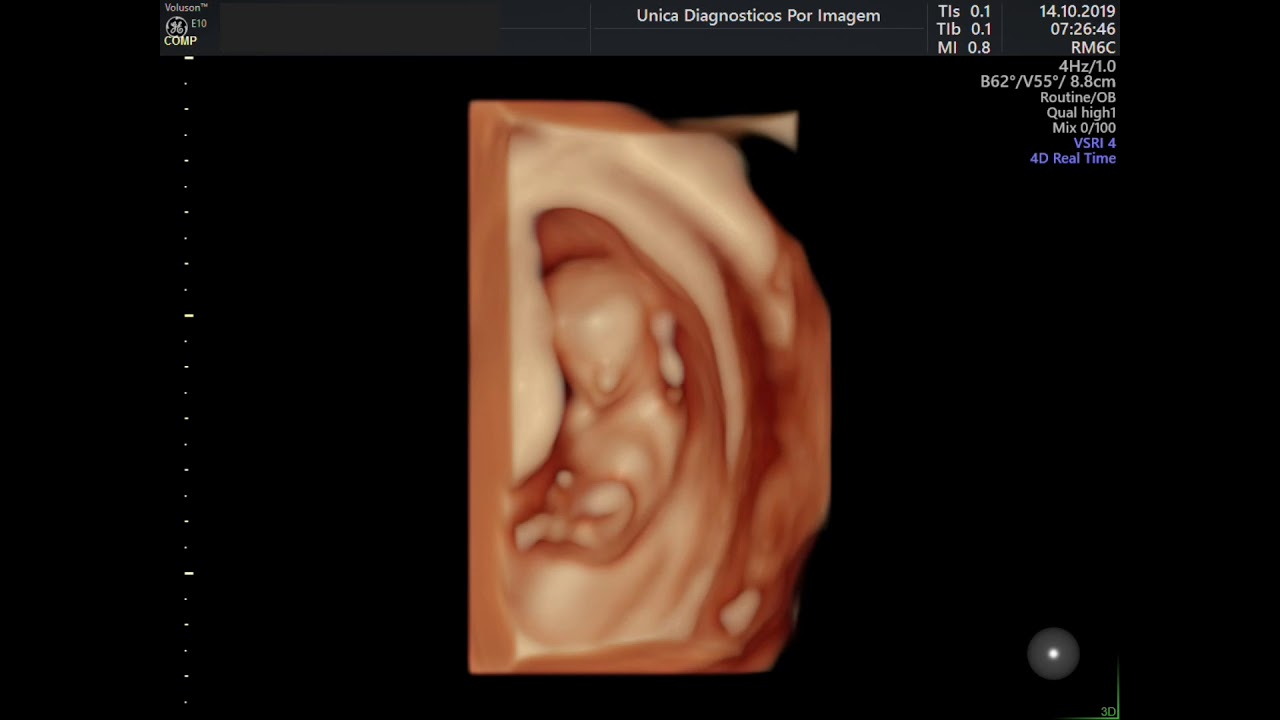Click the TIb 0.1 value
The height and width of the screenshot is (720, 1280).
point(964,30)
